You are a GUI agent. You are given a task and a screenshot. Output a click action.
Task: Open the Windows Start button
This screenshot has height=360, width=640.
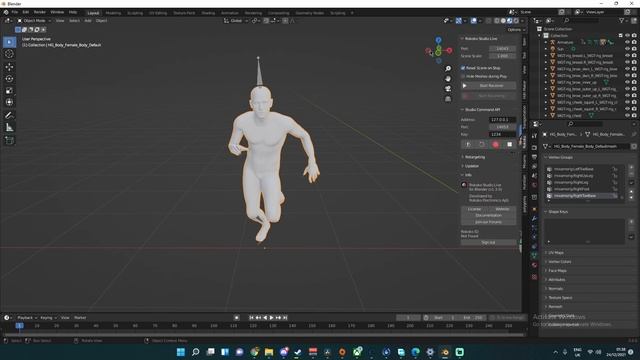pyautogui.click(x=181, y=352)
